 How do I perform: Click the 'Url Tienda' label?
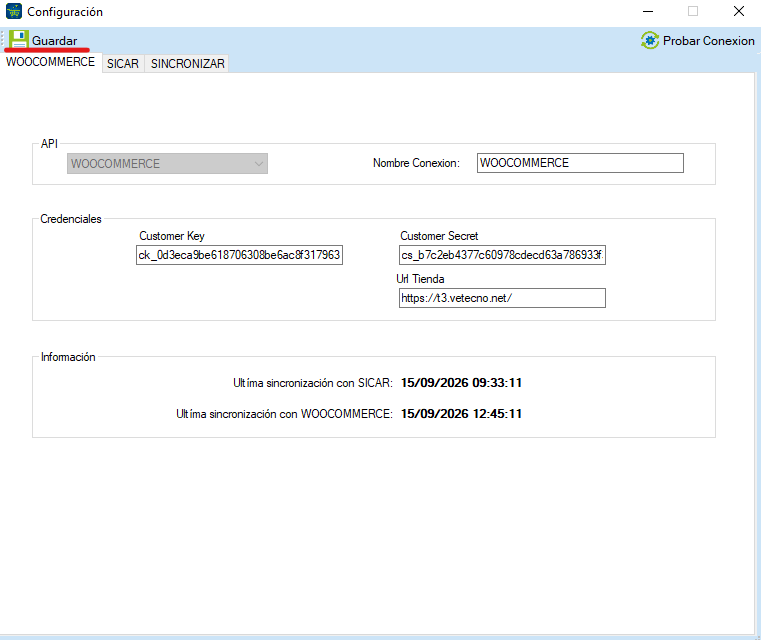(420, 279)
